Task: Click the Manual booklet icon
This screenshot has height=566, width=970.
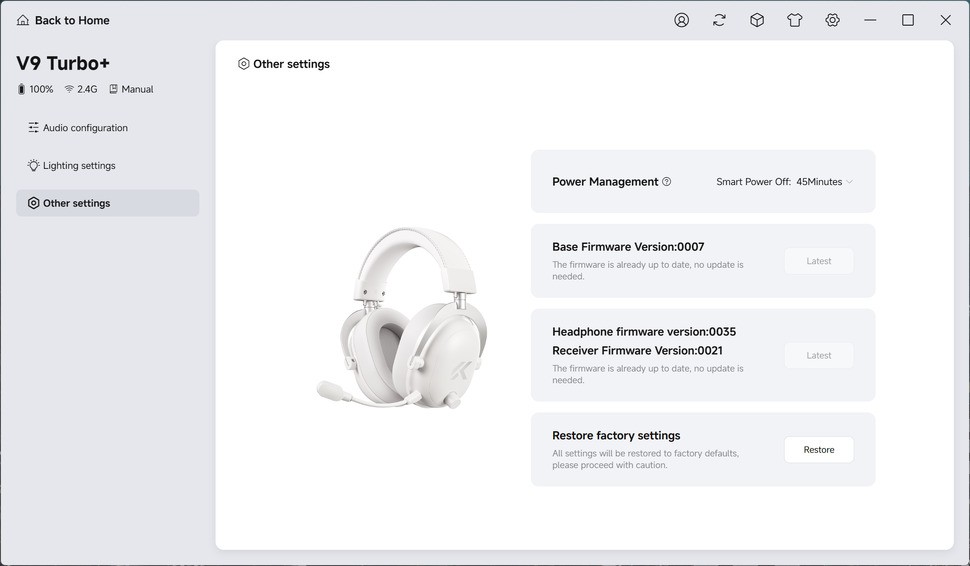Action: click(x=113, y=89)
